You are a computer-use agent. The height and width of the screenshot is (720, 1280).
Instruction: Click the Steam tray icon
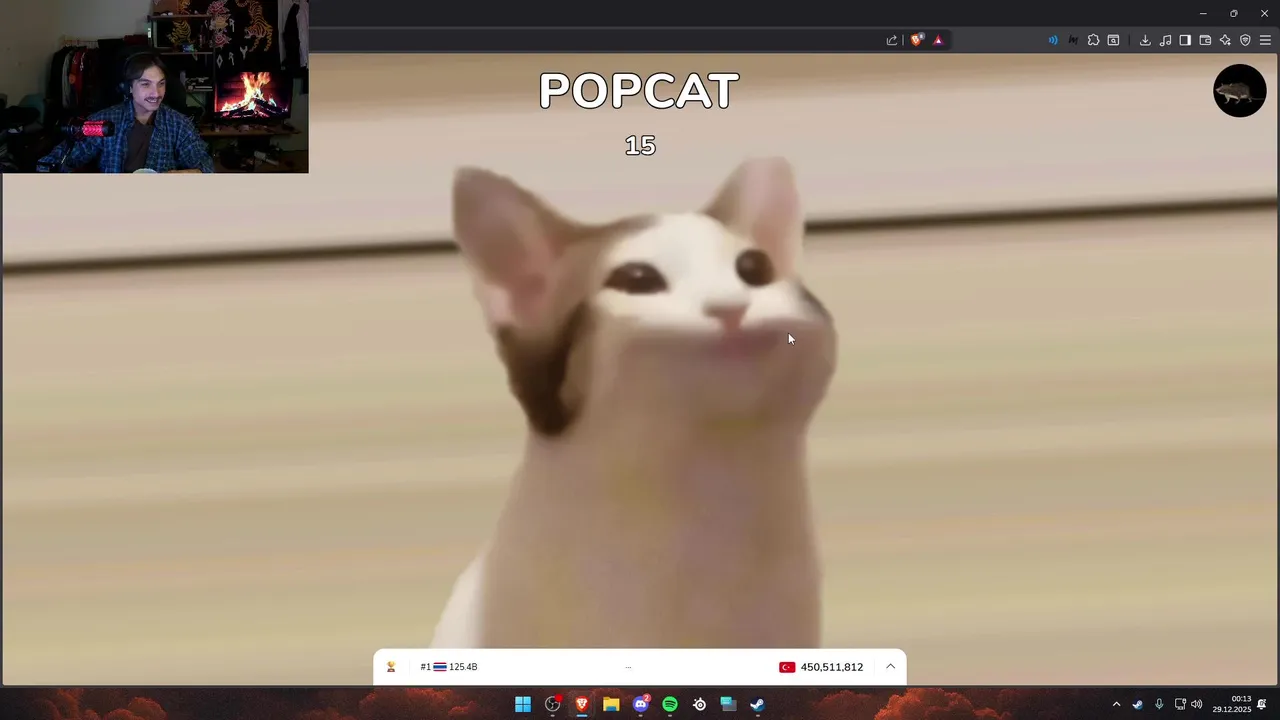pyautogui.click(x=1138, y=704)
